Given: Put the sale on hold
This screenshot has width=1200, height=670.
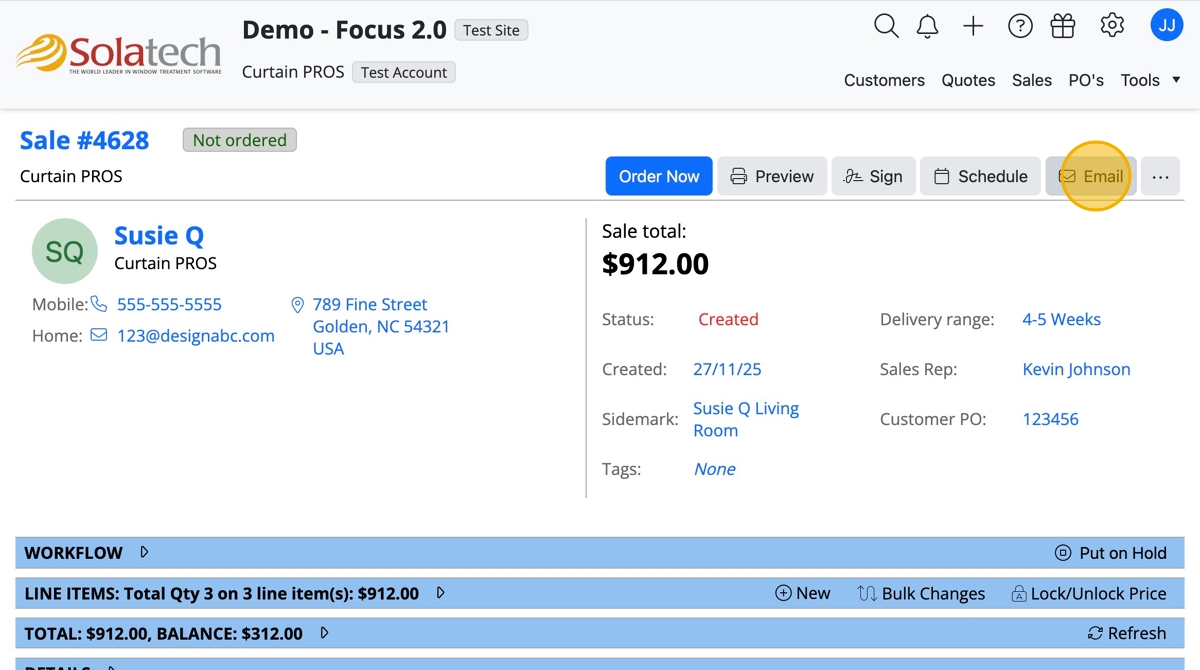Looking at the screenshot, I should point(1111,553).
